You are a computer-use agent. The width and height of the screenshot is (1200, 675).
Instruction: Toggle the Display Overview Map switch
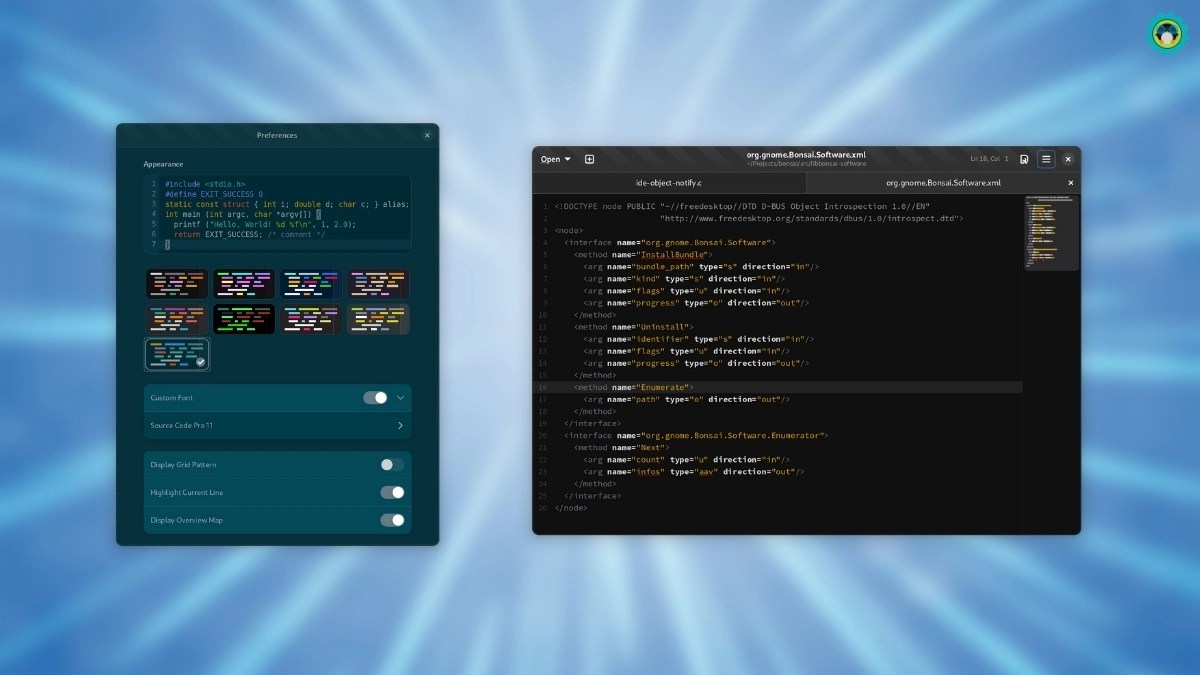click(x=392, y=520)
